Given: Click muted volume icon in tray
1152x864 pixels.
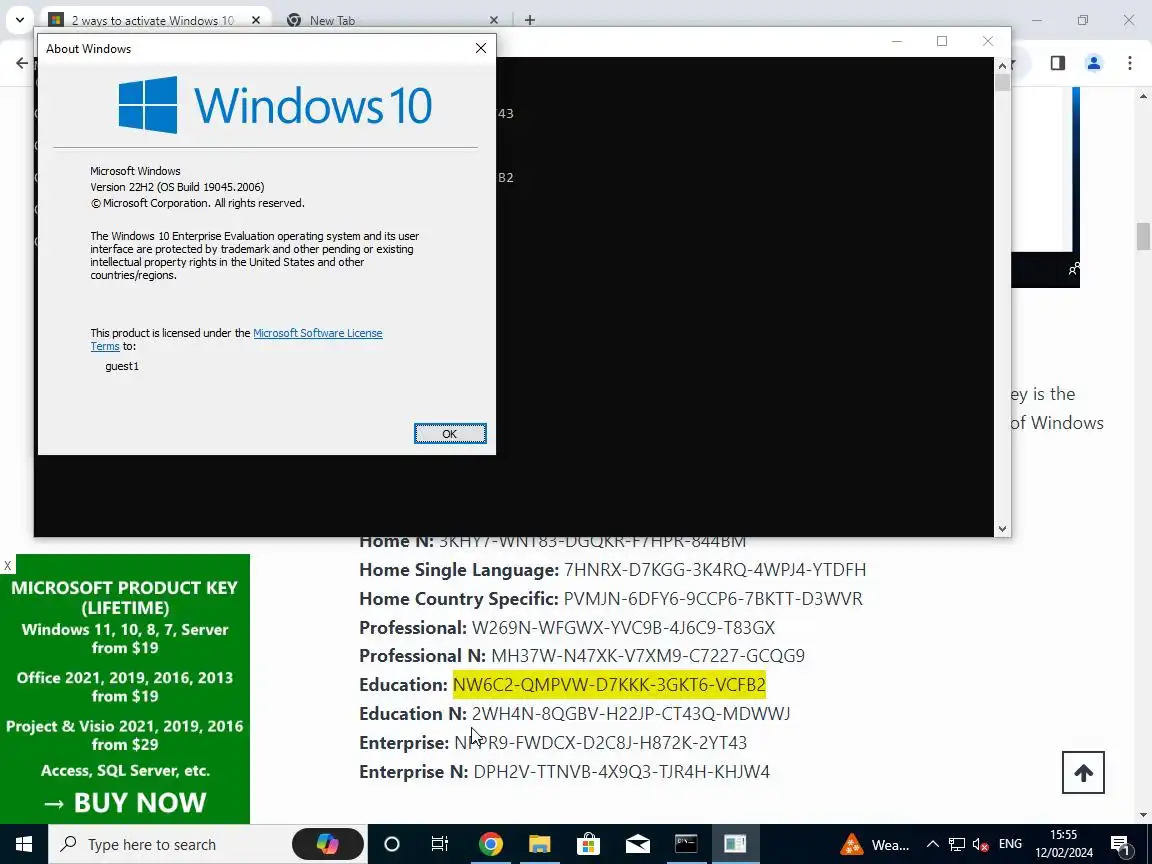Looking at the screenshot, I should click(x=980, y=844).
